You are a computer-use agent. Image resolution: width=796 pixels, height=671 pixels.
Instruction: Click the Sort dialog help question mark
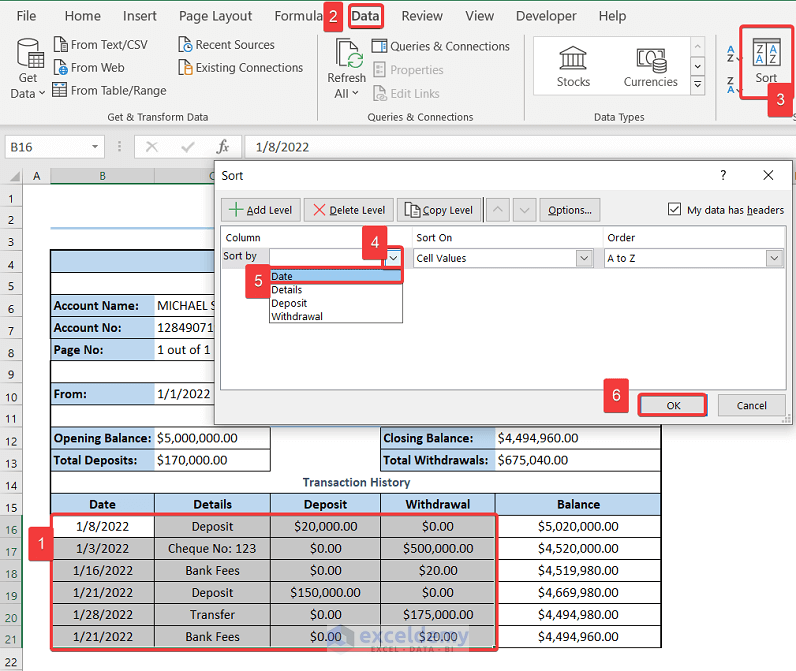(x=723, y=175)
